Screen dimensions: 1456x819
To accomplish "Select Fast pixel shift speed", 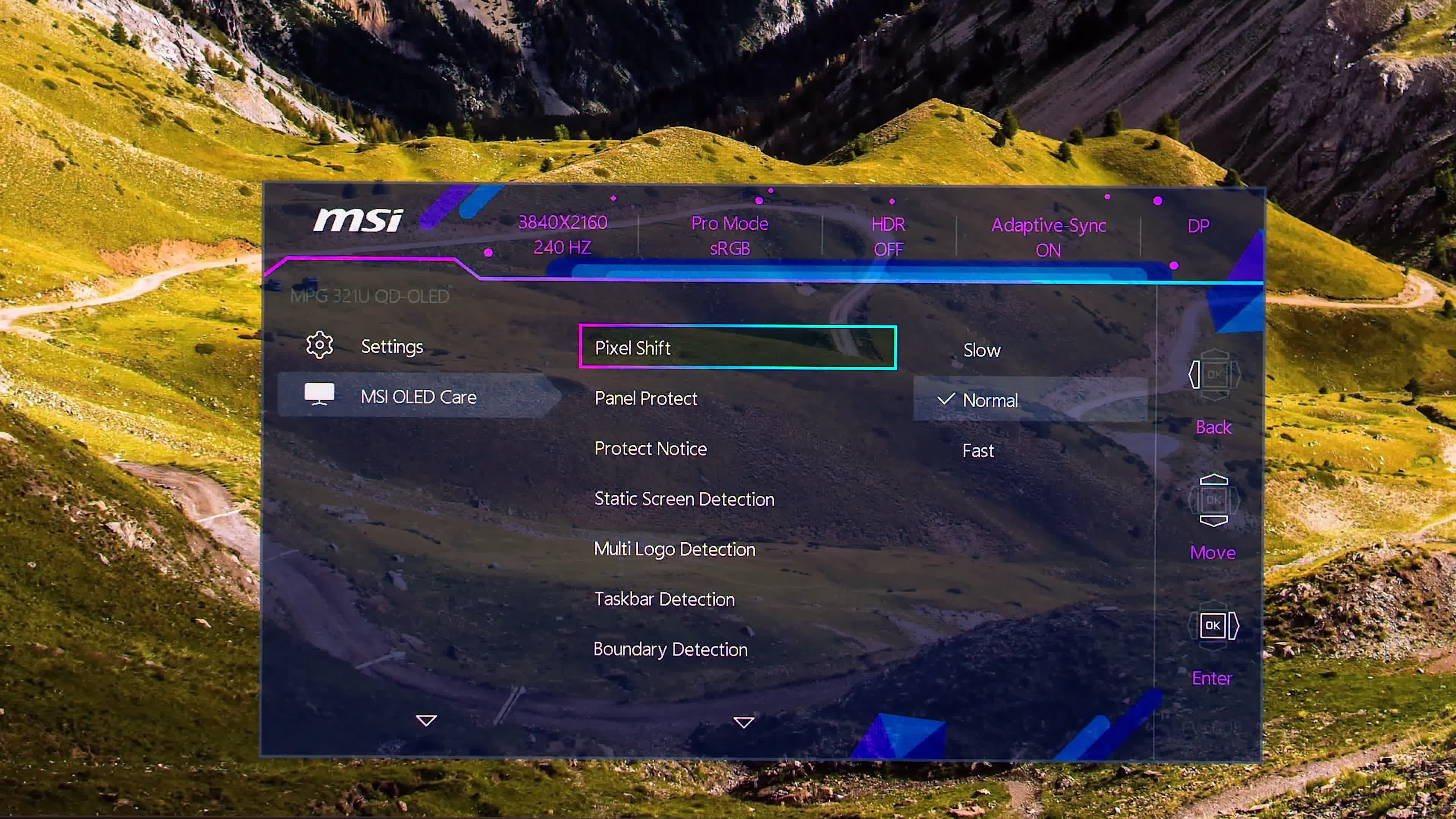I will tap(978, 450).
